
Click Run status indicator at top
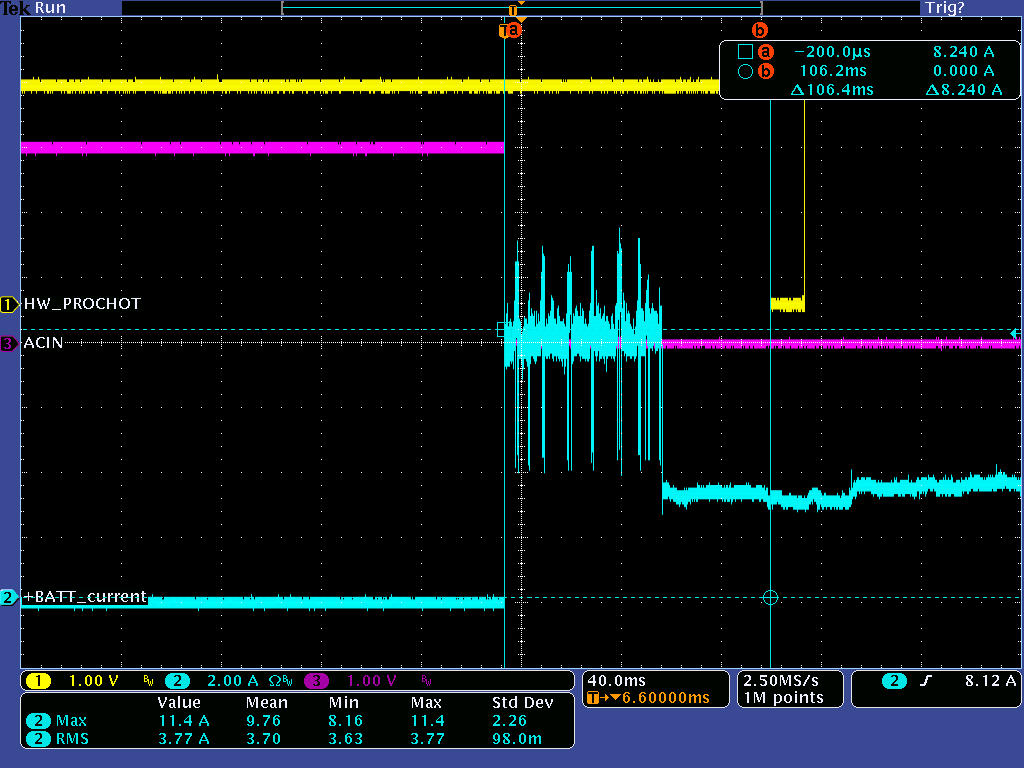(x=50, y=8)
